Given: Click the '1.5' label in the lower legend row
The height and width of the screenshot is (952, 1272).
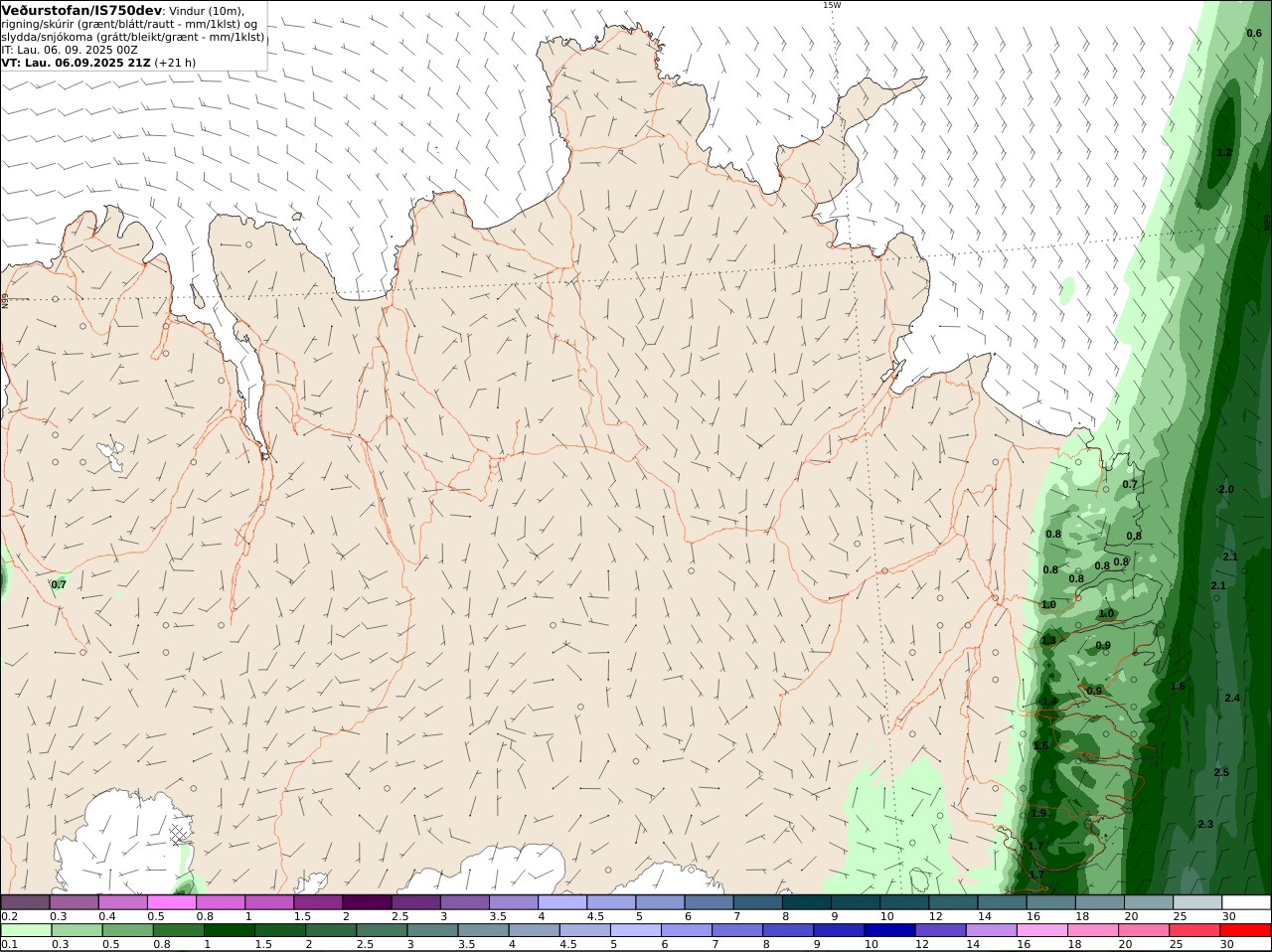Looking at the screenshot, I should 262,944.
